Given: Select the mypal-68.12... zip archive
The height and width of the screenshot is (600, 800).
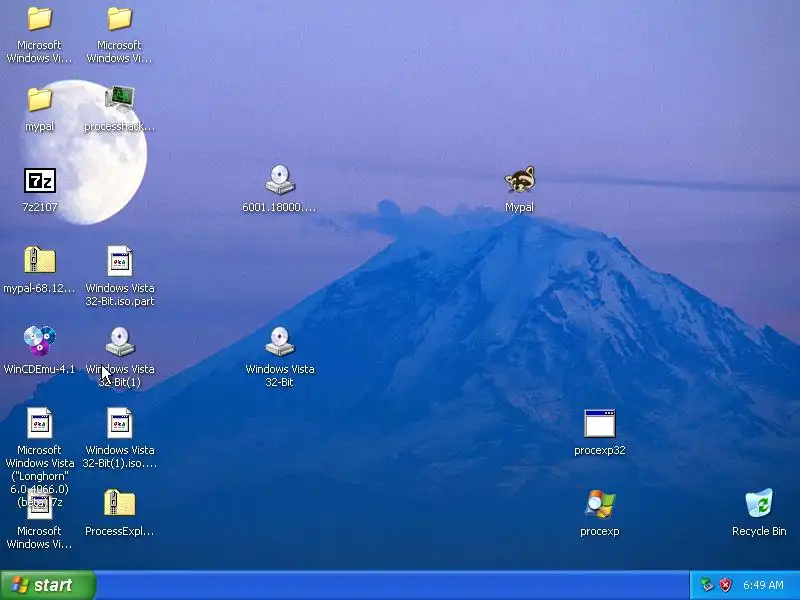Looking at the screenshot, I should pyautogui.click(x=40, y=261).
